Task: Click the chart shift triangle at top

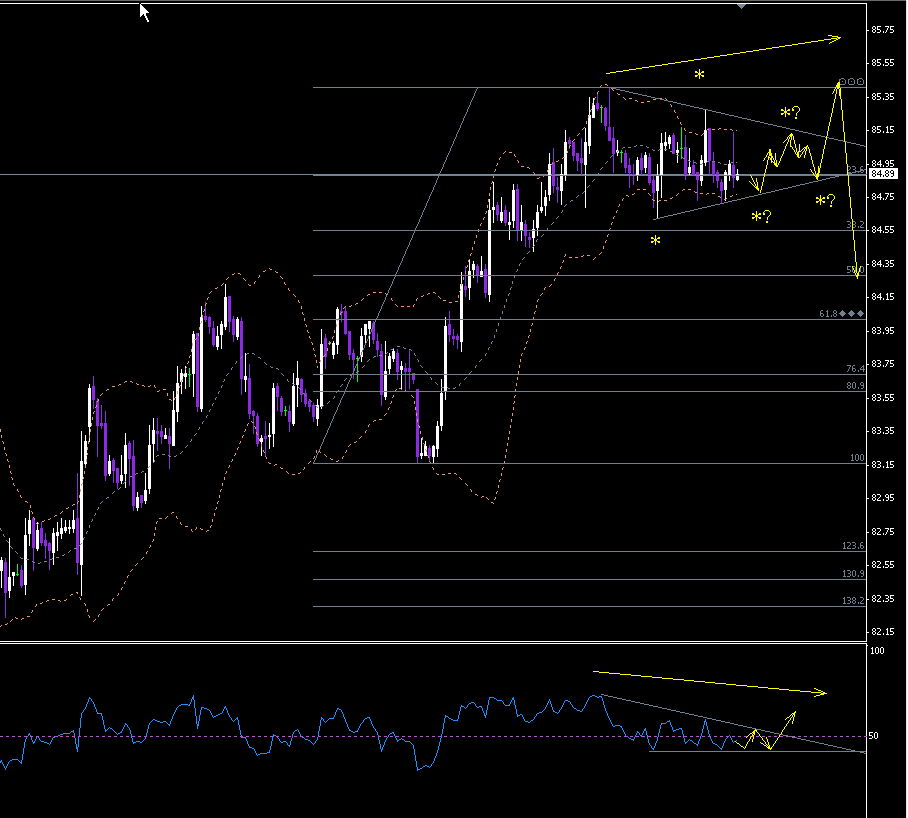Action: coord(741,6)
